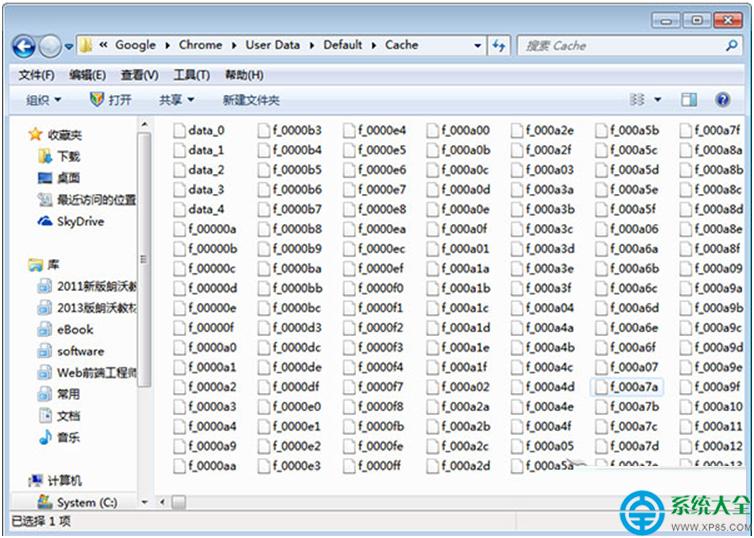Expand the 共享 dropdown menu

pos(176,100)
